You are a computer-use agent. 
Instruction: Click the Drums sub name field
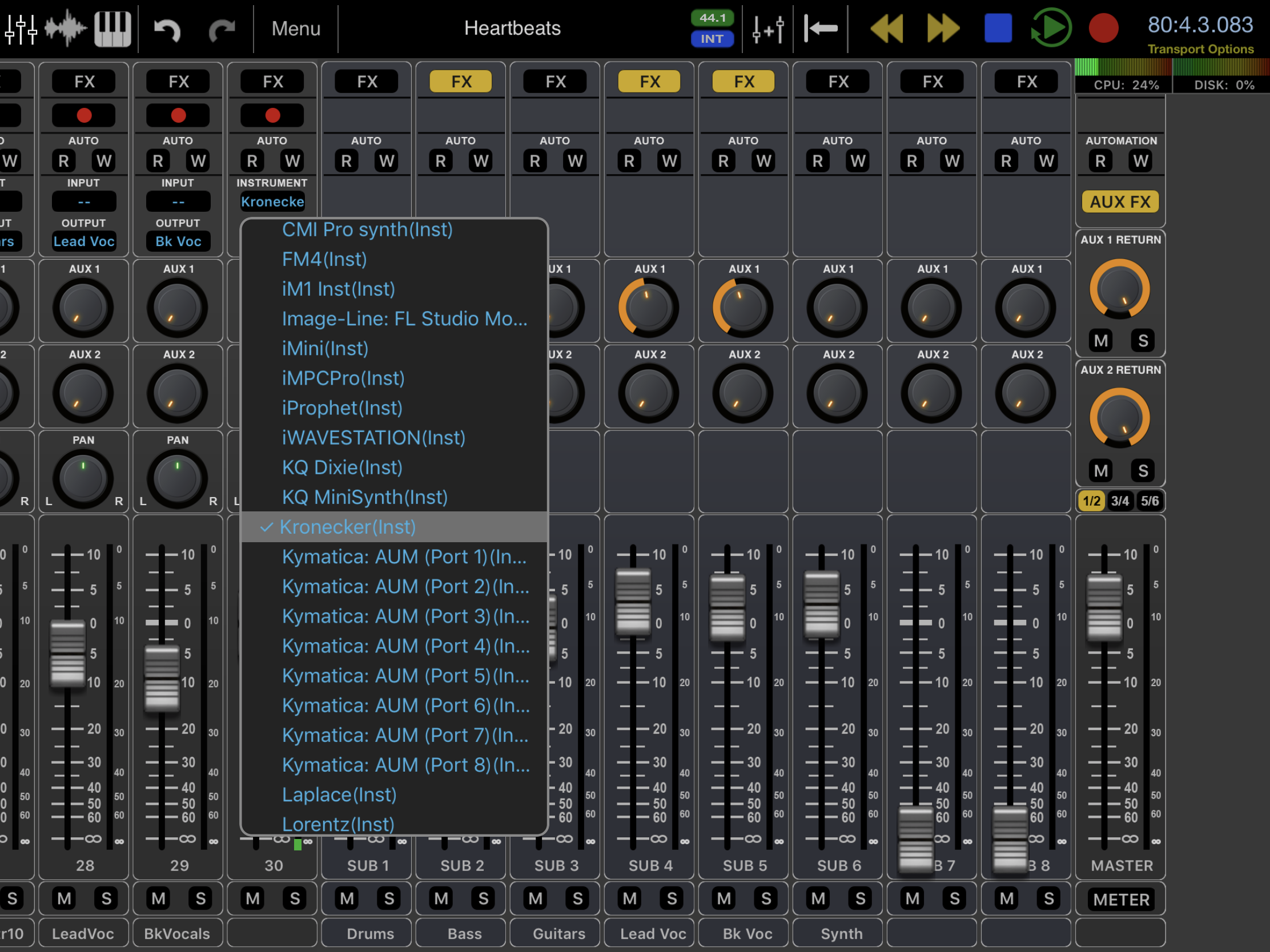(367, 934)
